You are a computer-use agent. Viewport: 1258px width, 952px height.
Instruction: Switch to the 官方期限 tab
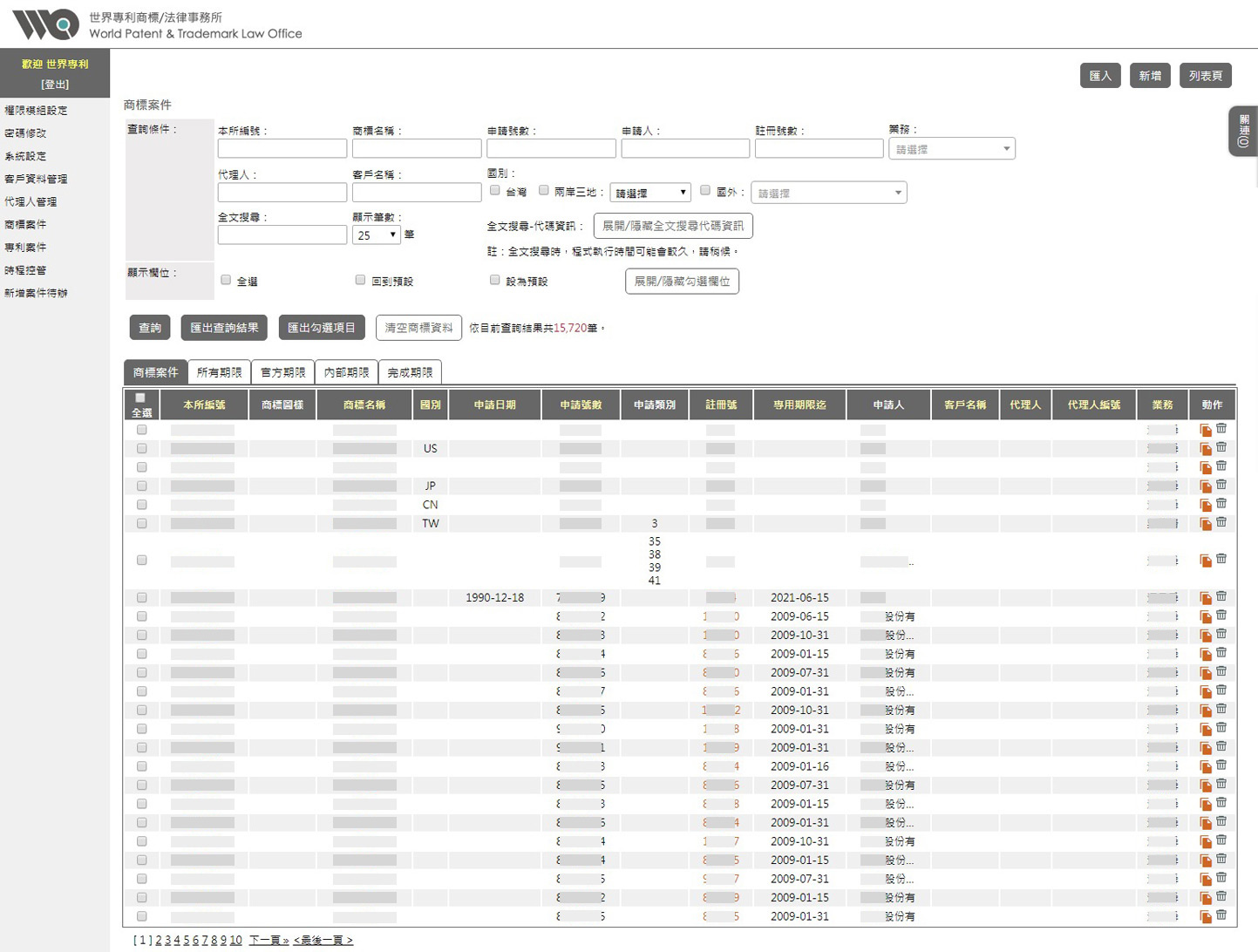(x=282, y=371)
